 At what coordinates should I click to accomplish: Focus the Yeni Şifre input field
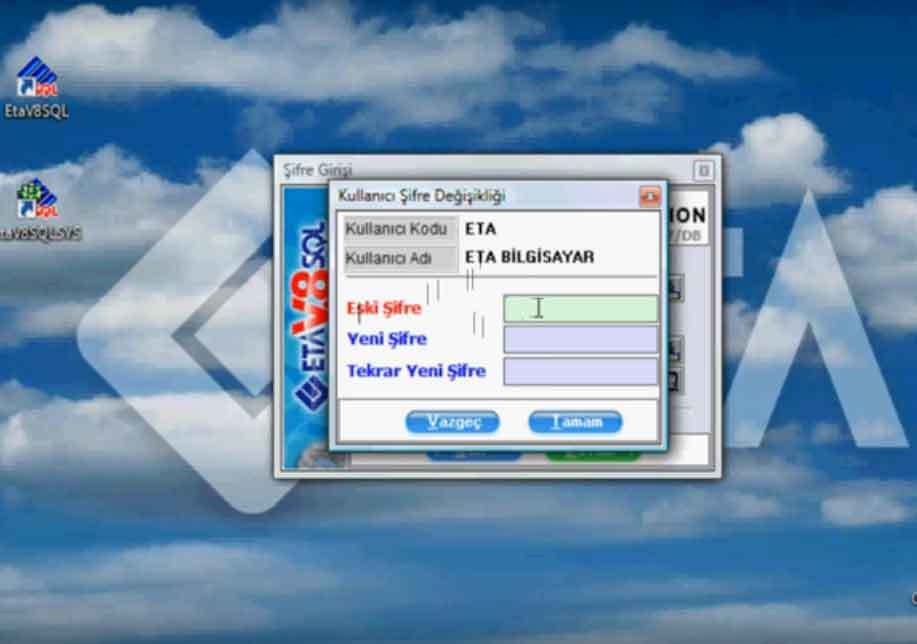pyautogui.click(x=581, y=339)
